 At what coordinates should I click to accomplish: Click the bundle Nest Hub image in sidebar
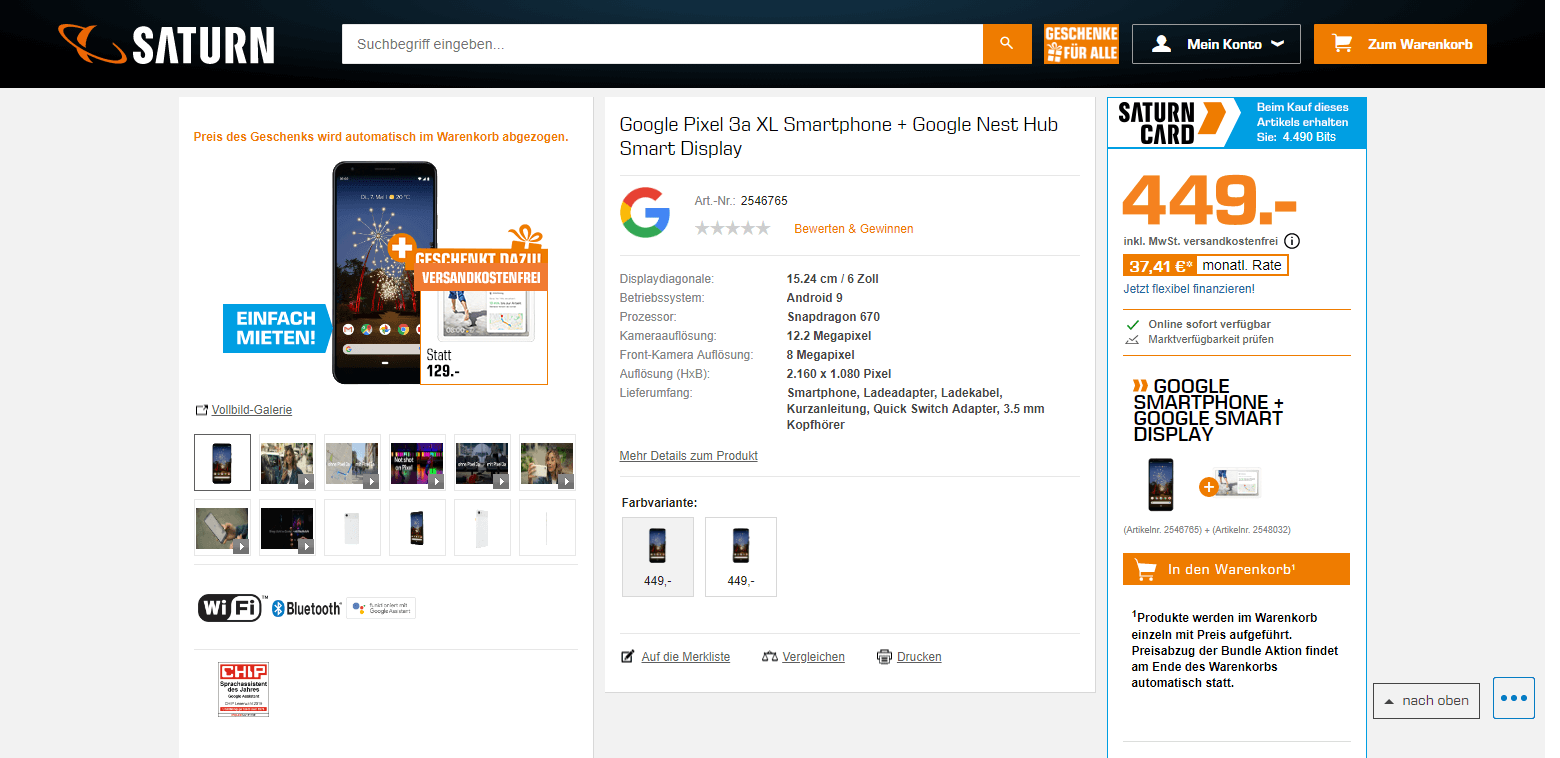click(1238, 482)
